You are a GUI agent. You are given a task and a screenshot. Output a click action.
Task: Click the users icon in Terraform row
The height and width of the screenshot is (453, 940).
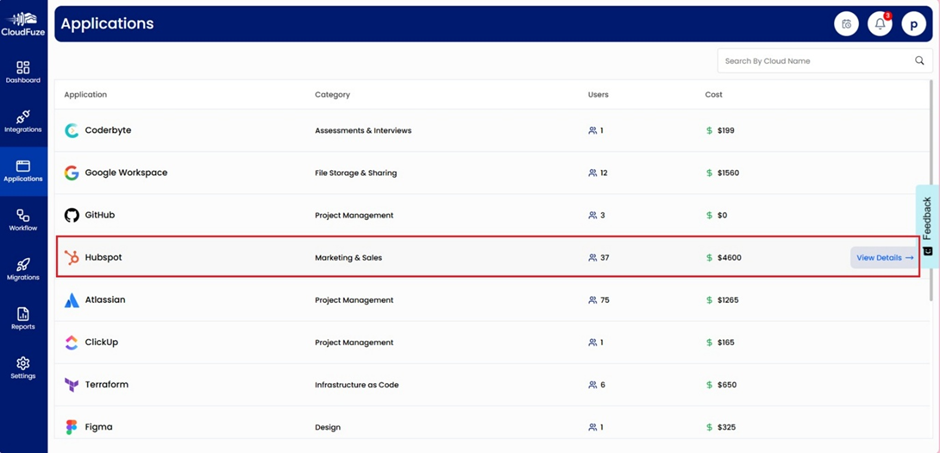point(593,385)
